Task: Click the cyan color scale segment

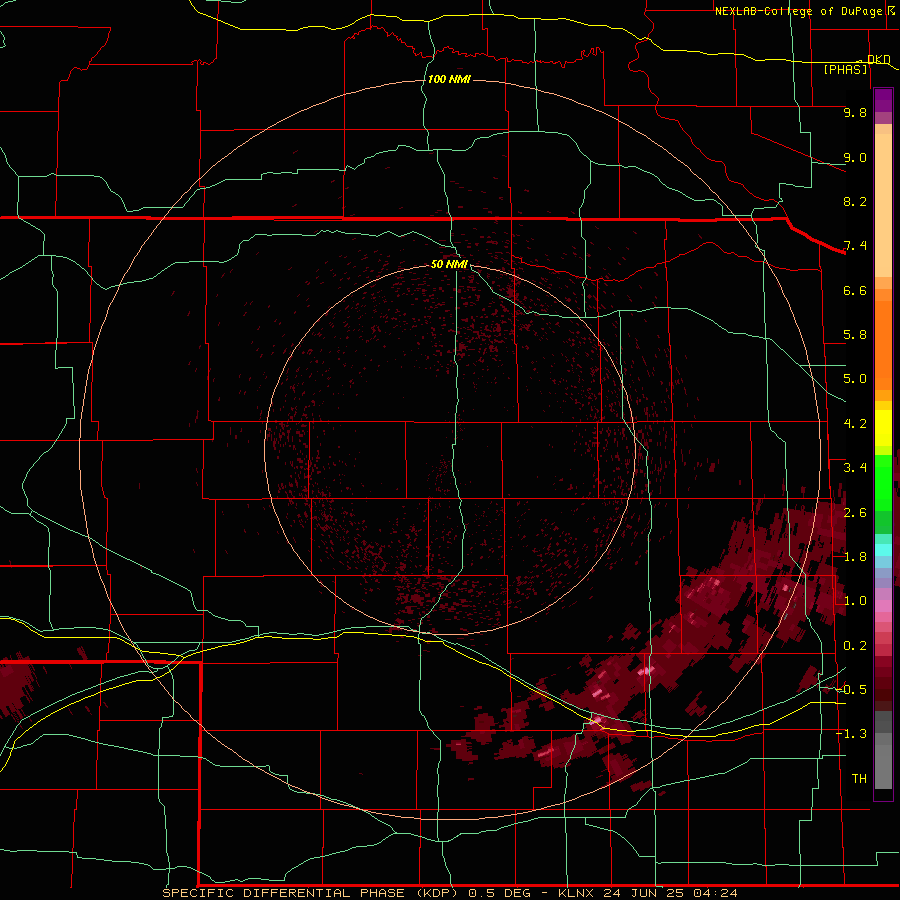Action: click(x=883, y=550)
